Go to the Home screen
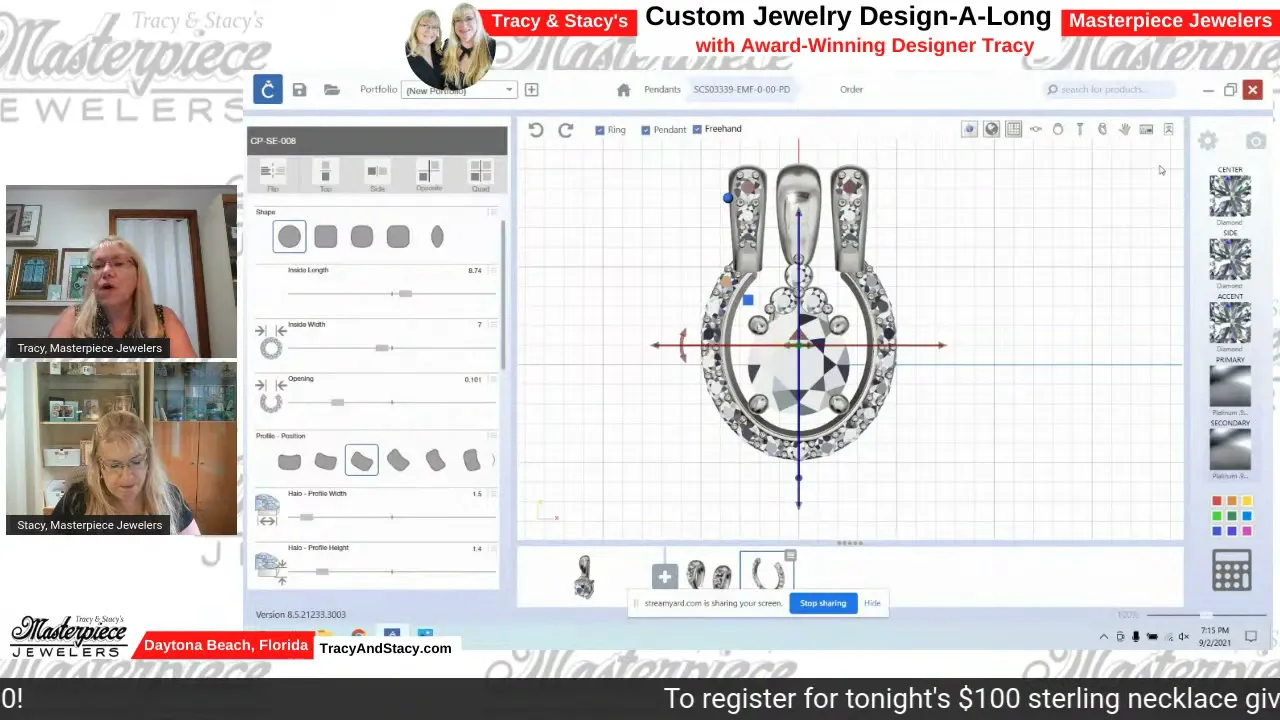 [623, 90]
